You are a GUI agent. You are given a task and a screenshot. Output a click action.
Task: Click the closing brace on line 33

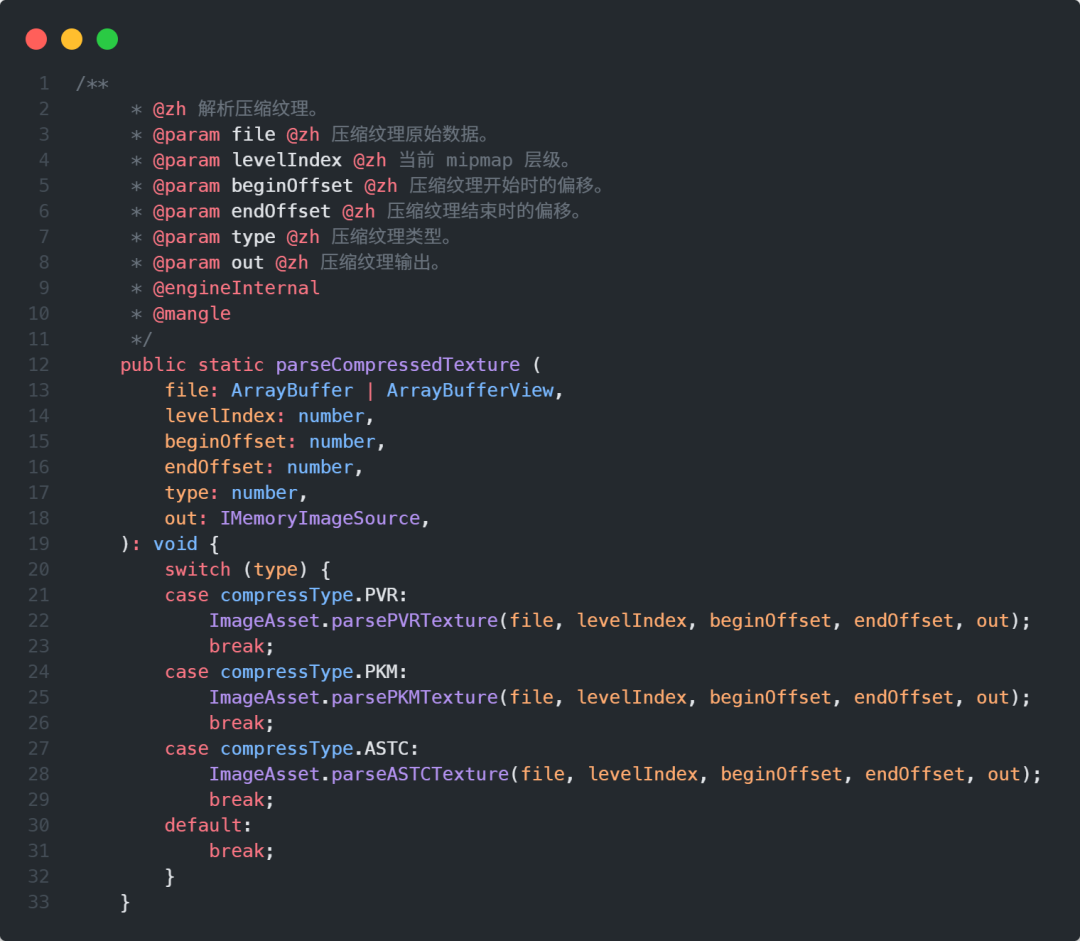(x=125, y=902)
